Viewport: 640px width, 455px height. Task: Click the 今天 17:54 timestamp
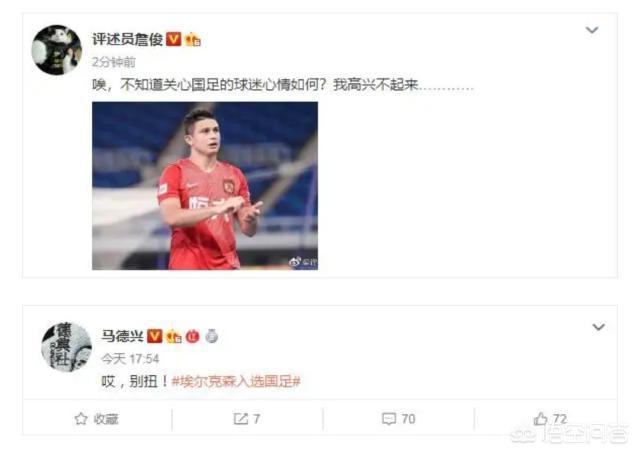click(130, 359)
